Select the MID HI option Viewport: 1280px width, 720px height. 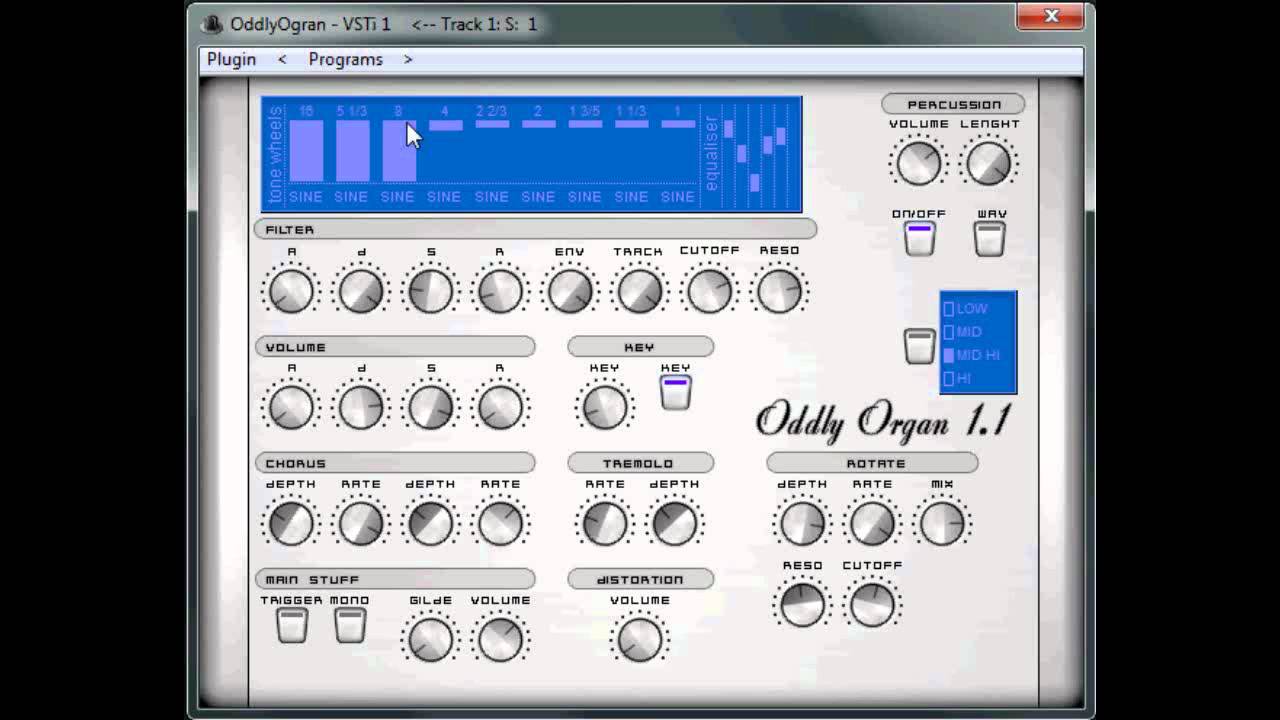[x=972, y=355]
